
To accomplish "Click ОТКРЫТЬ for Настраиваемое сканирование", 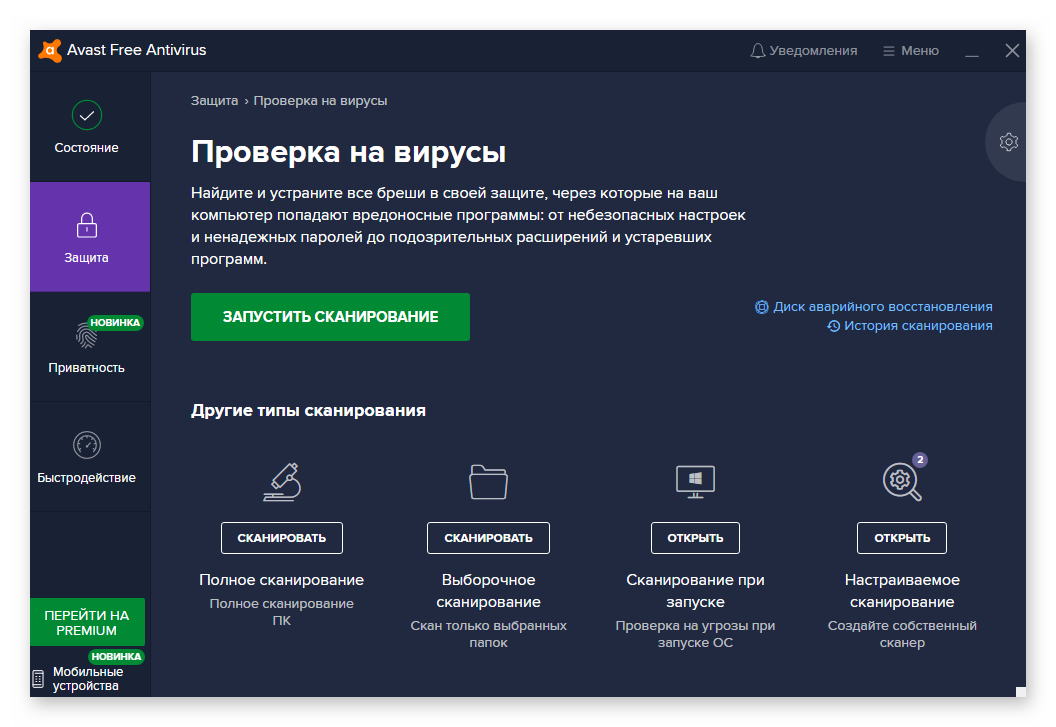I will point(902,538).
